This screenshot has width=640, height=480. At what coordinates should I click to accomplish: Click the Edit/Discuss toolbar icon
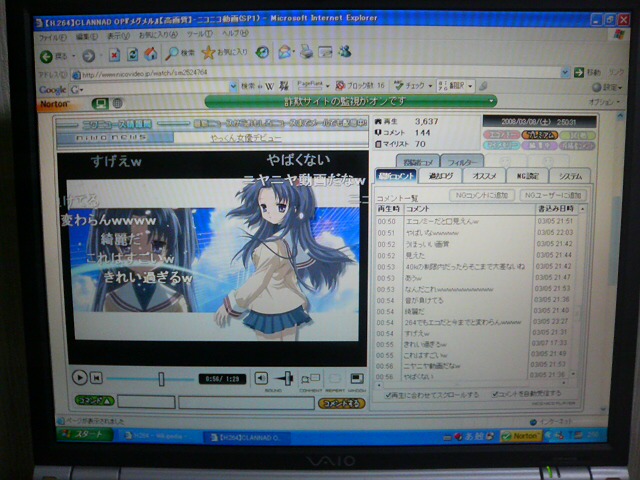point(325,52)
